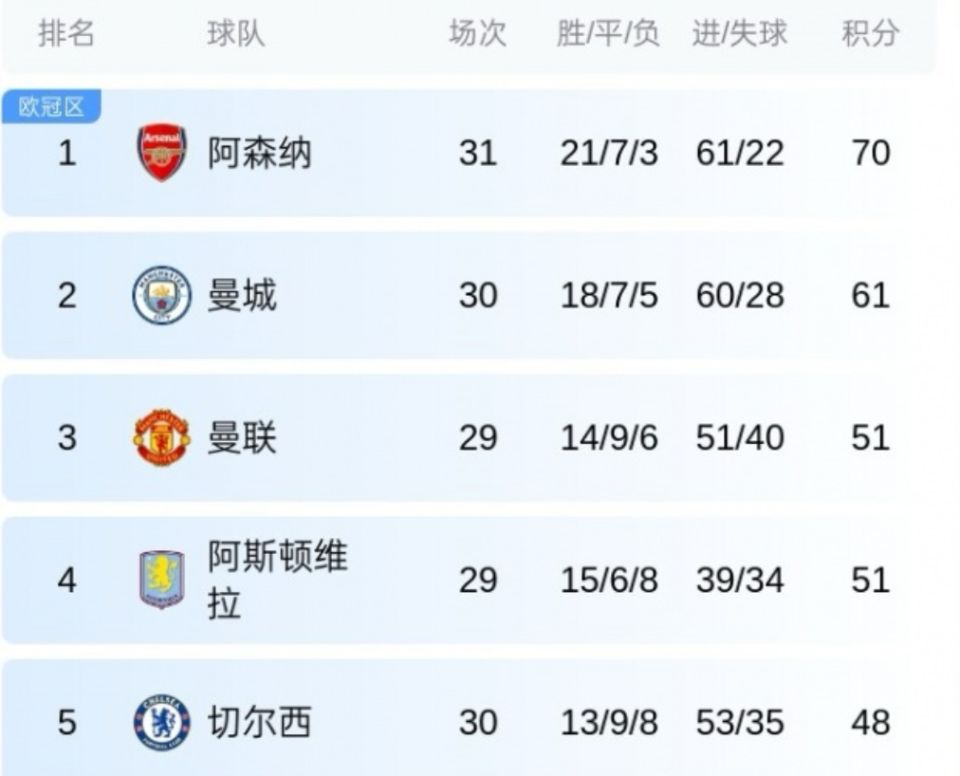Open the 阿森纳 team name link
The width and height of the screenshot is (960, 776).
click(259, 153)
